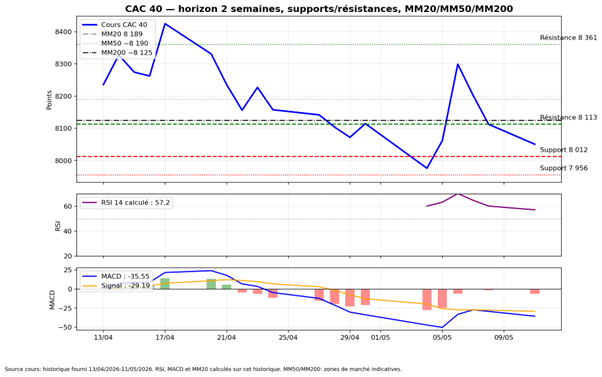Viewport: 602px width, 377px height.
Task: Click the −50 tick on the MACD axis
Action: (66, 327)
